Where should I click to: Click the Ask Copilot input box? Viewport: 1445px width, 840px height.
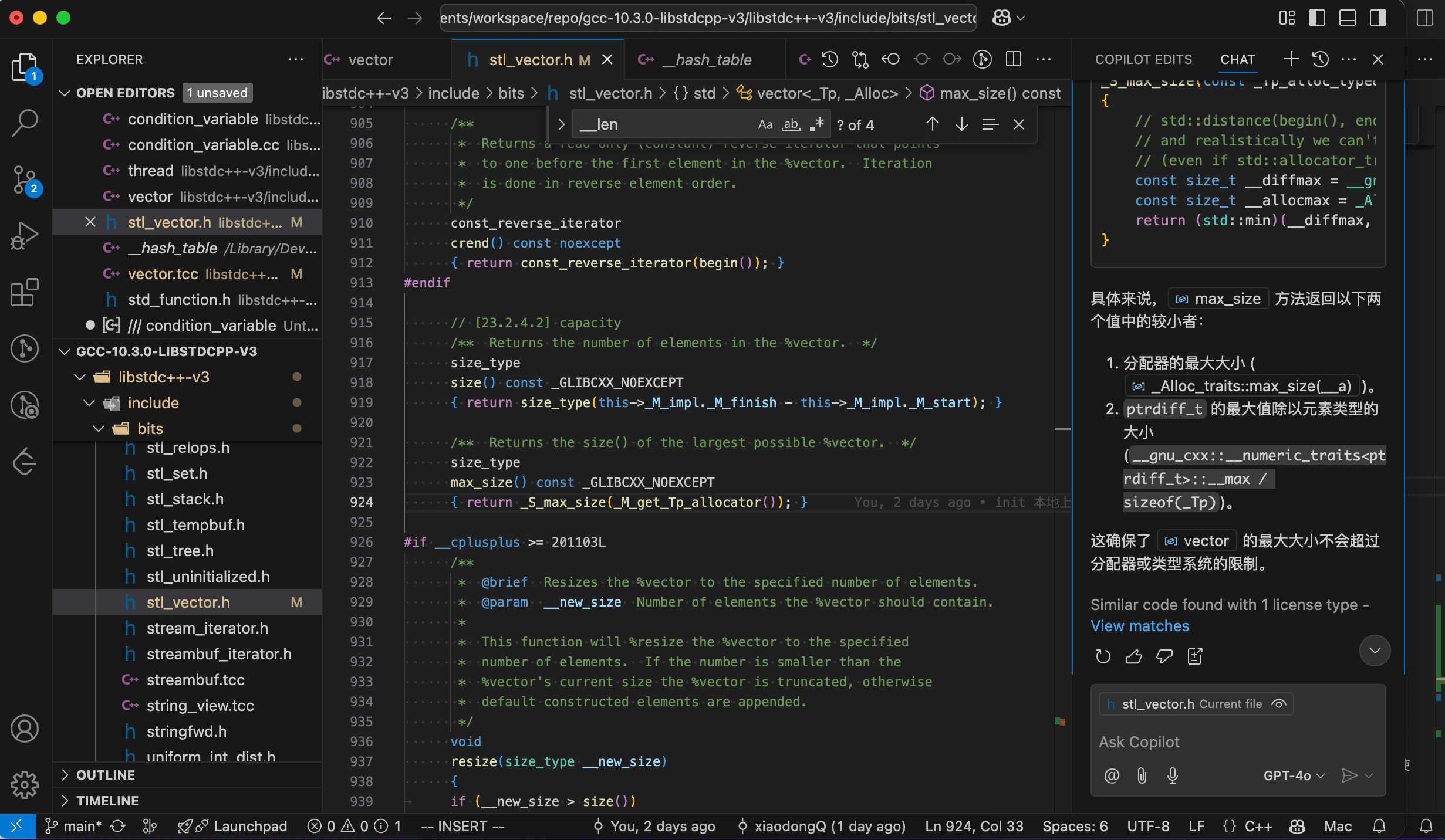pyautogui.click(x=1237, y=742)
